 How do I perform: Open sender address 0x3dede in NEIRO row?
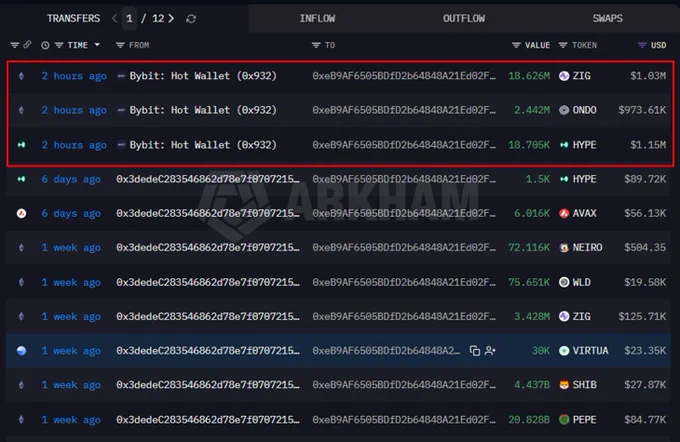click(208, 248)
